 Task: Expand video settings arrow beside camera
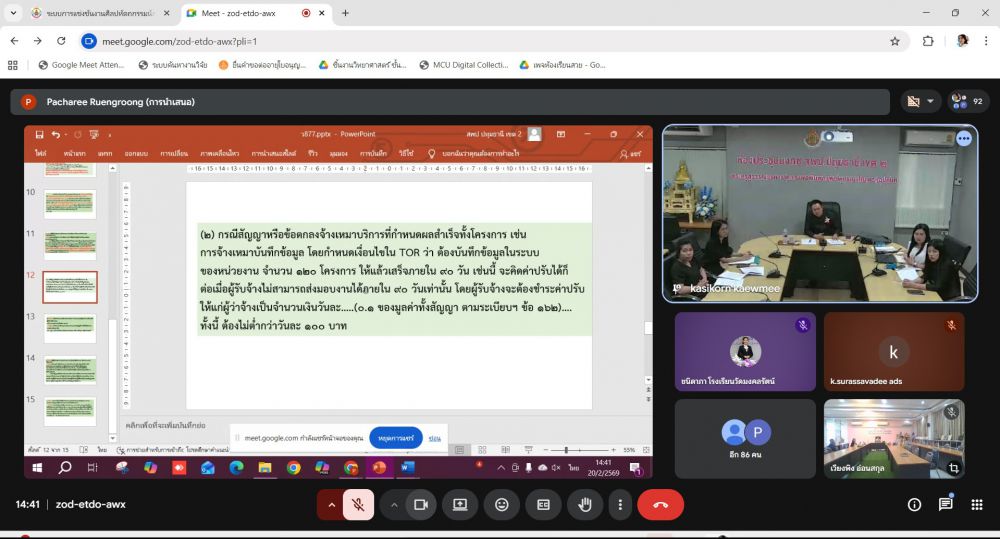(394, 505)
